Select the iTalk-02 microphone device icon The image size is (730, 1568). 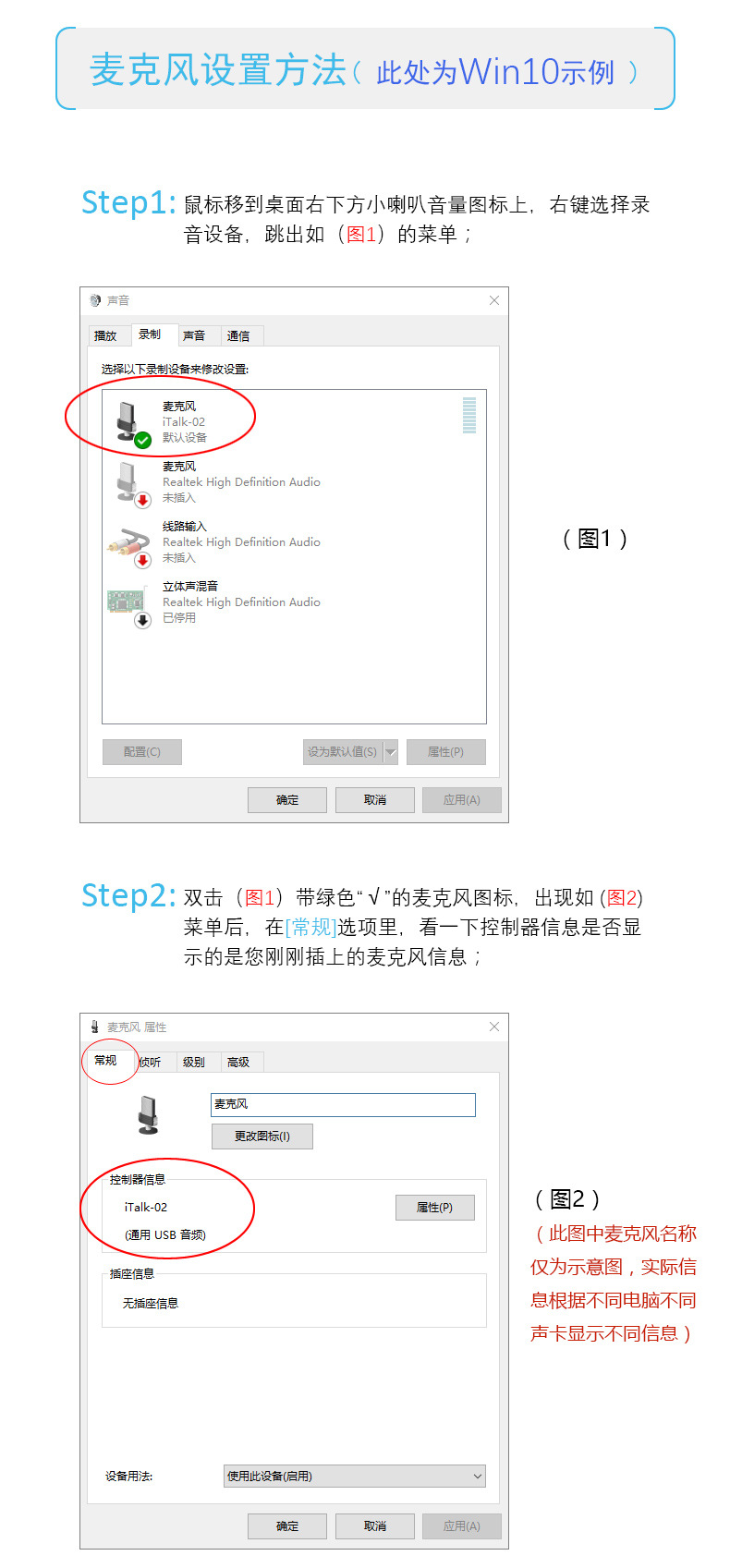(132, 423)
